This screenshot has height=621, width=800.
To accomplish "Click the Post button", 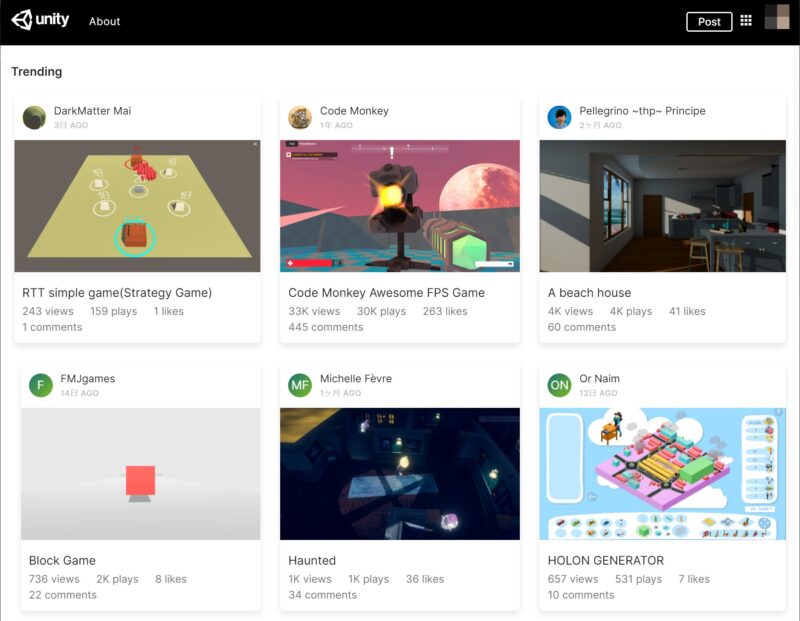I will pyautogui.click(x=709, y=20).
